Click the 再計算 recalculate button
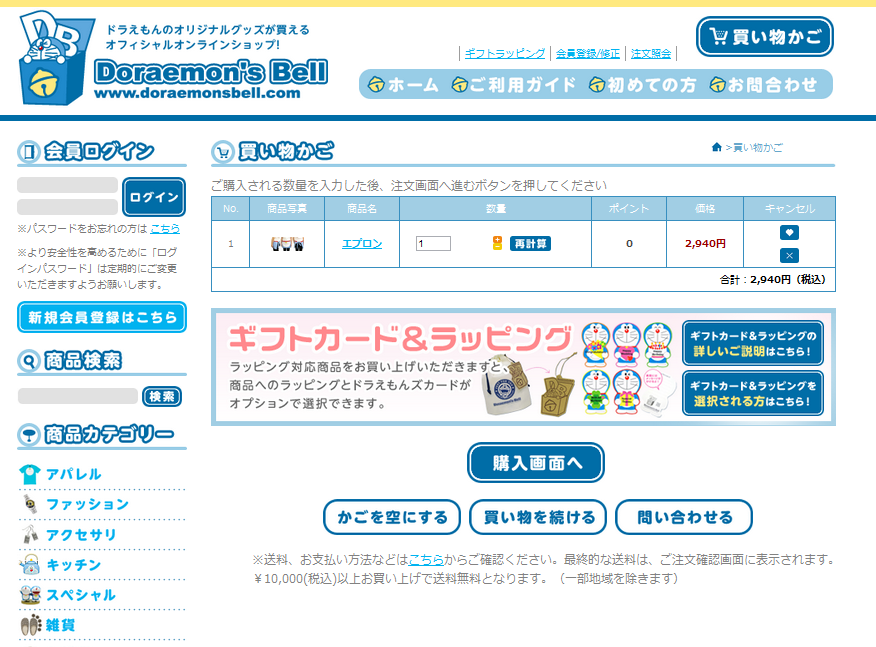 click(x=530, y=244)
